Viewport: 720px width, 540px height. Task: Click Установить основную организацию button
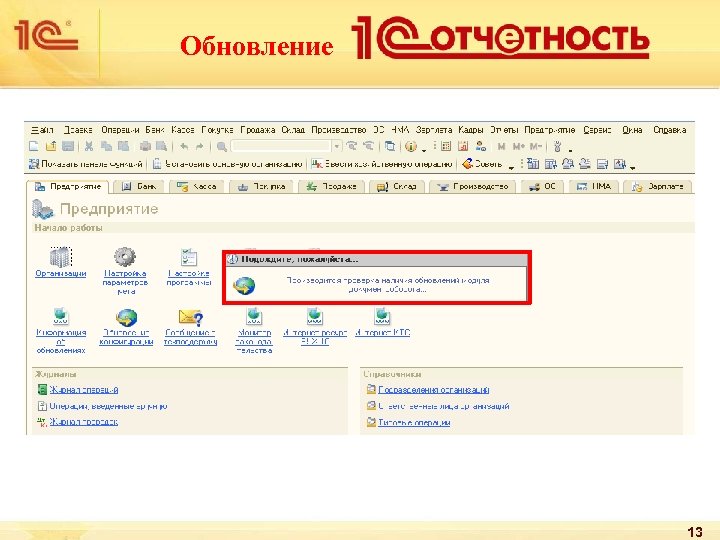click(228, 164)
